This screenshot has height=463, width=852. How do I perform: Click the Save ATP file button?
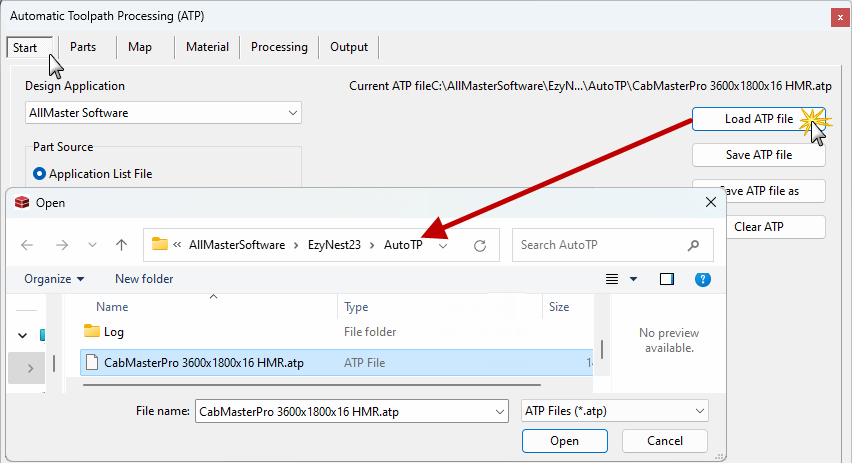[x=758, y=155]
